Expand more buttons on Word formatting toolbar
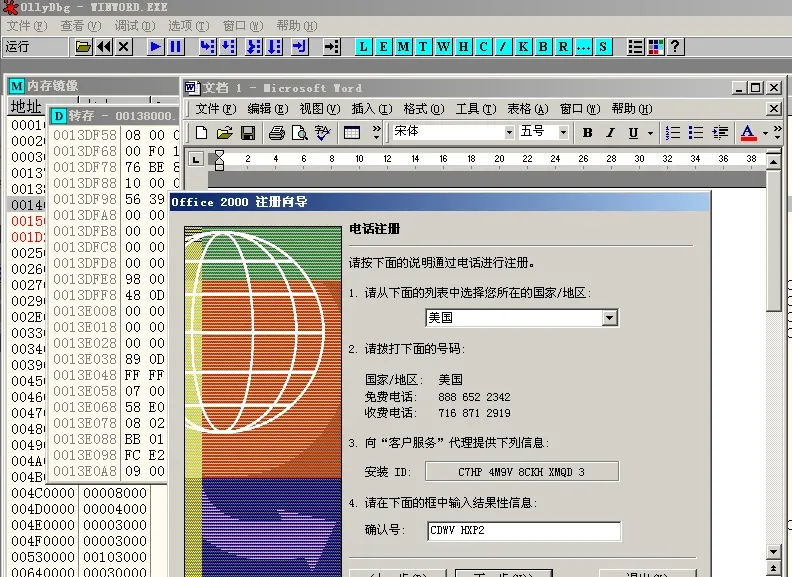Viewport: 792px width, 577px height. coord(778,133)
